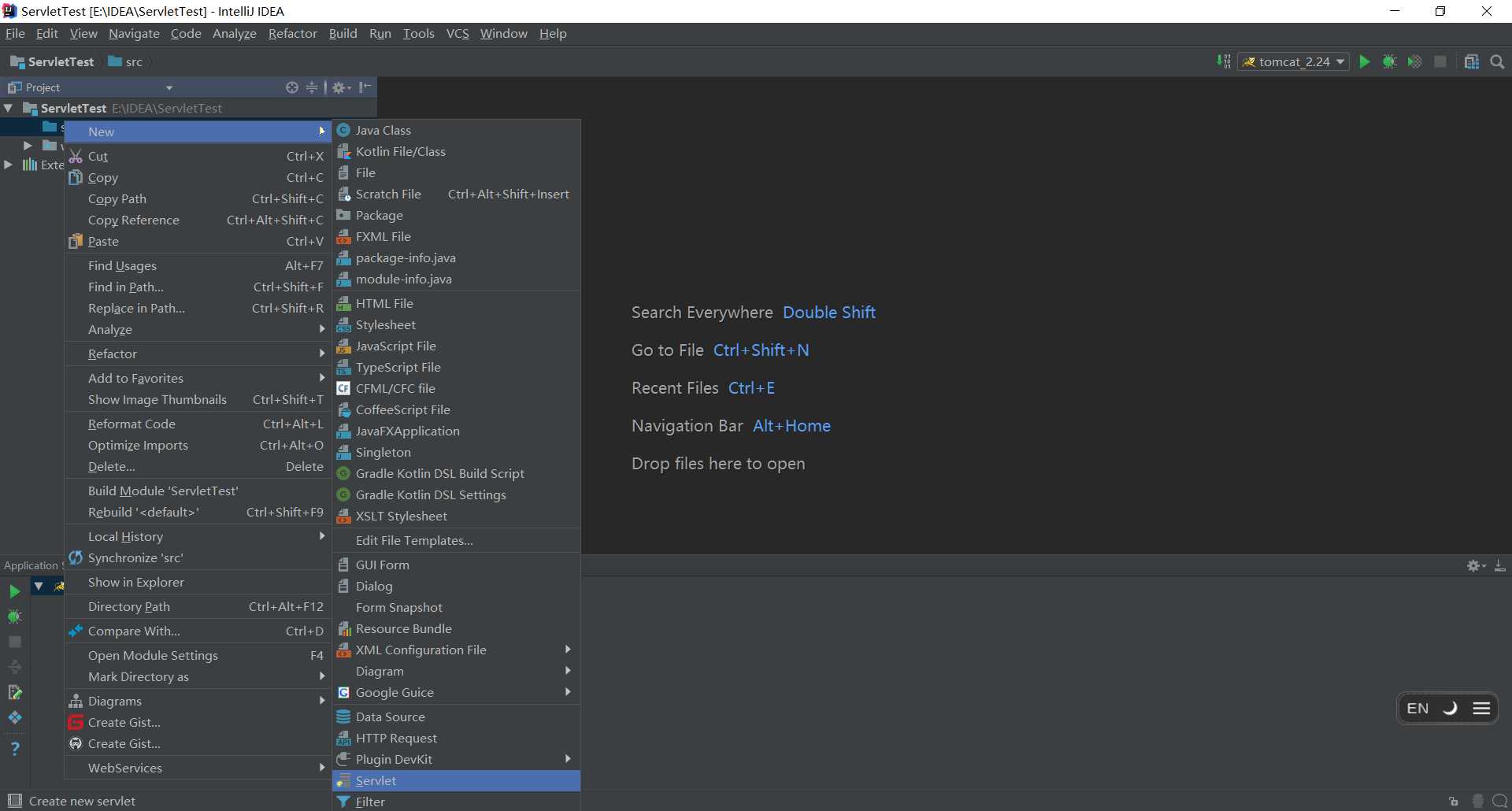The image size is (1512, 811).
Task: Click the Cut scissors icon
Action: [x=76, y=156]
